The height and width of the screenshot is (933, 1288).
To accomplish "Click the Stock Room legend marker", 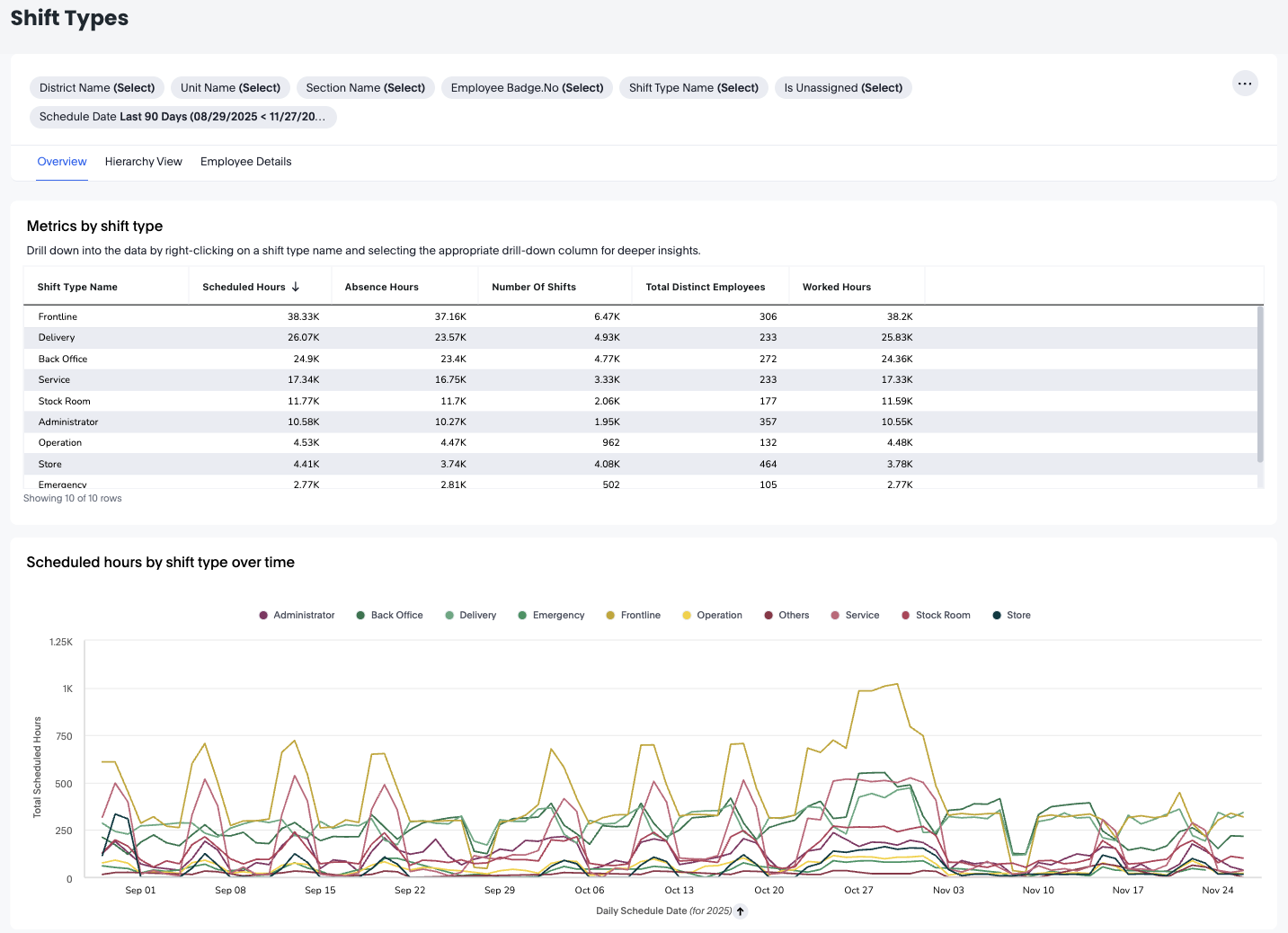I will (905, 616).
